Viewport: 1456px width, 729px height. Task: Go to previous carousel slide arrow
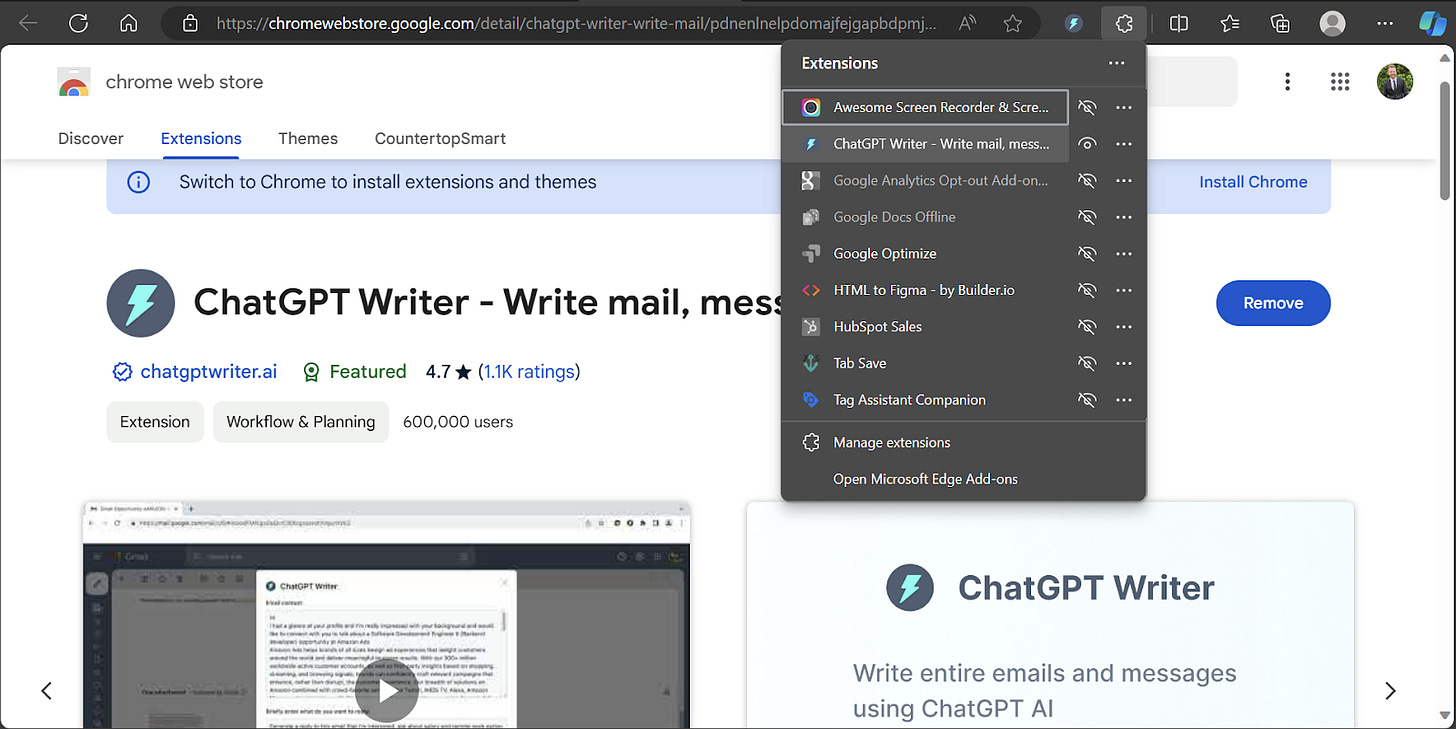(46, 690)
